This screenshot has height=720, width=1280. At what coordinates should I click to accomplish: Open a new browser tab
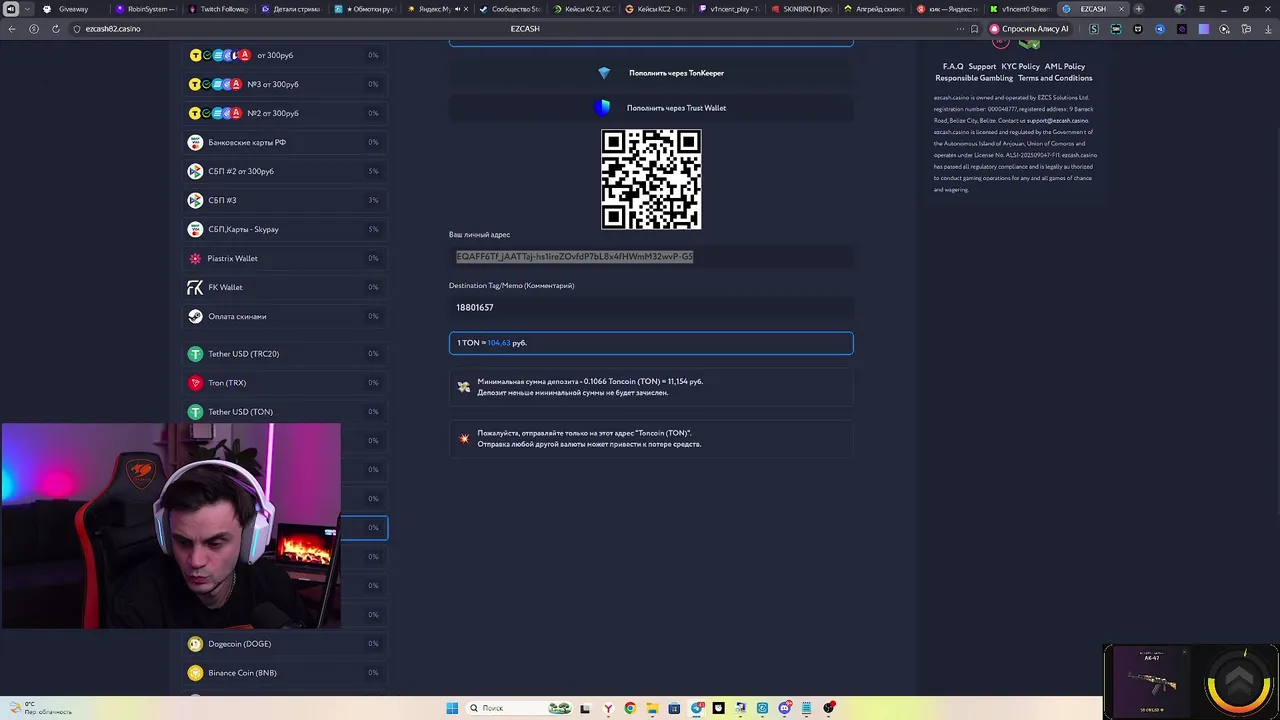1138,9
